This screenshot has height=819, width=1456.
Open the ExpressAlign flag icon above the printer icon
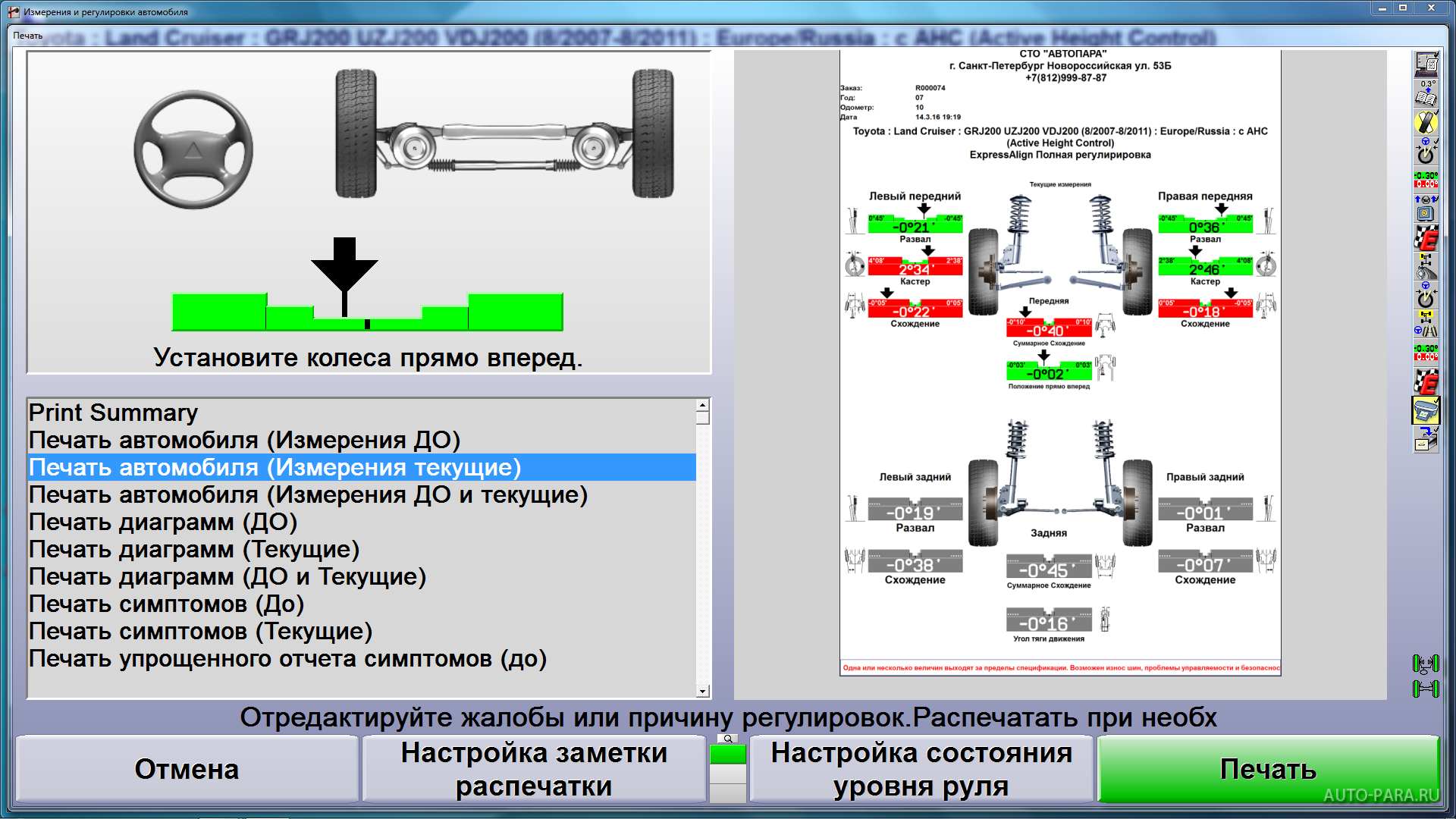coord(1426,381)
